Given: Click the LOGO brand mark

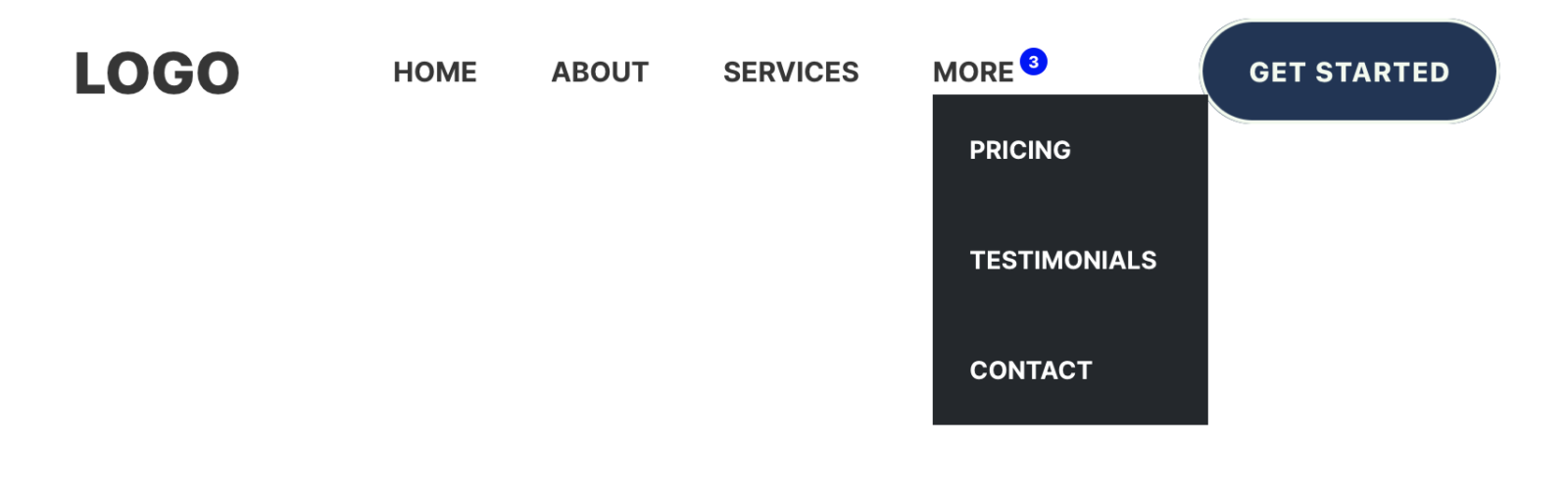Looking at the screenshot, I should coord(157,74).
